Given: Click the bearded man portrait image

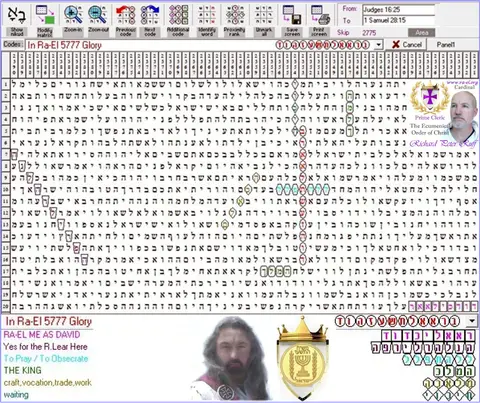Looking at the screenshot, I should [x=232, y=358].
